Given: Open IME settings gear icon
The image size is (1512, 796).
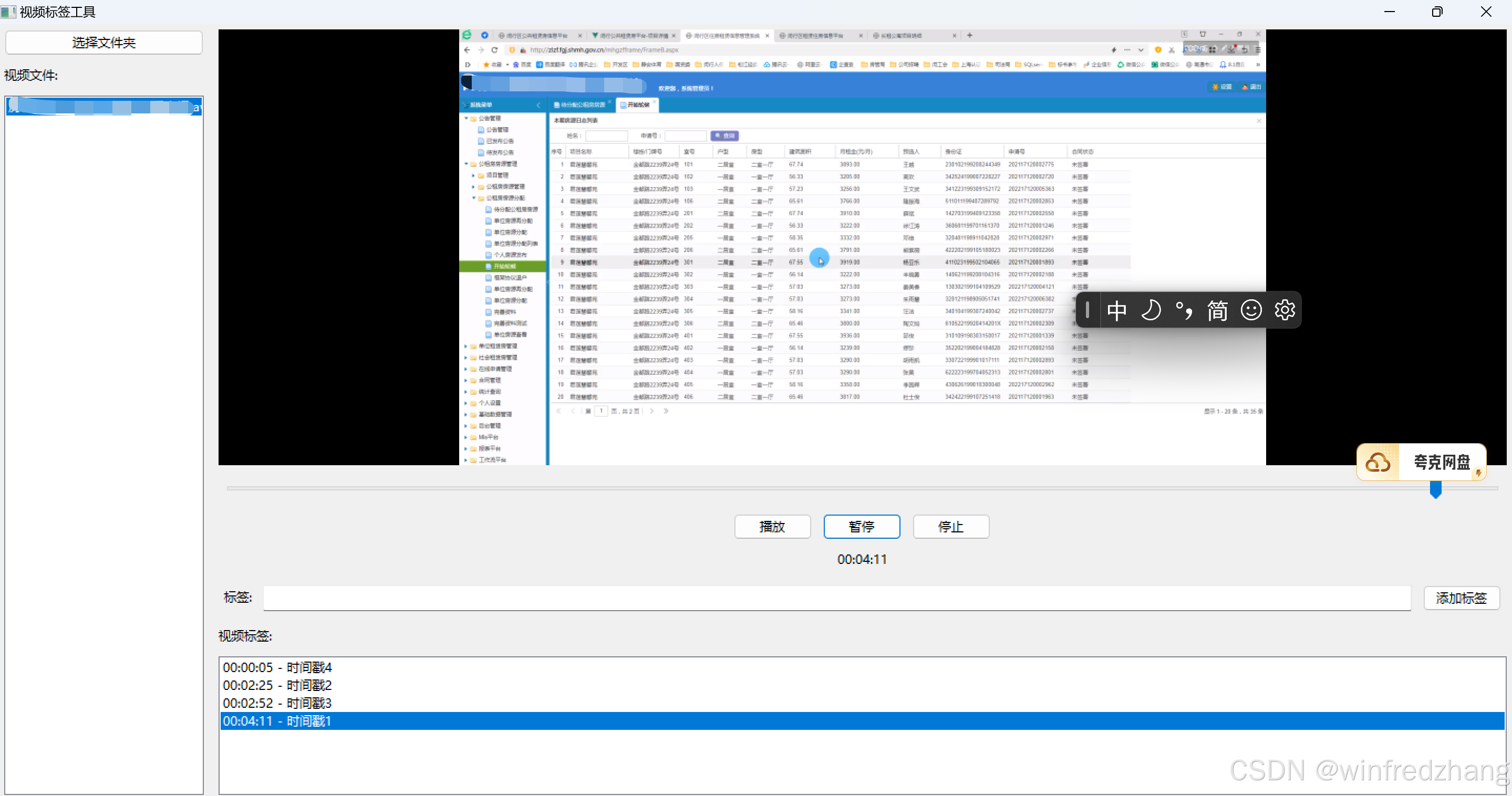Looking at the screenshot, I should 1285,310.
